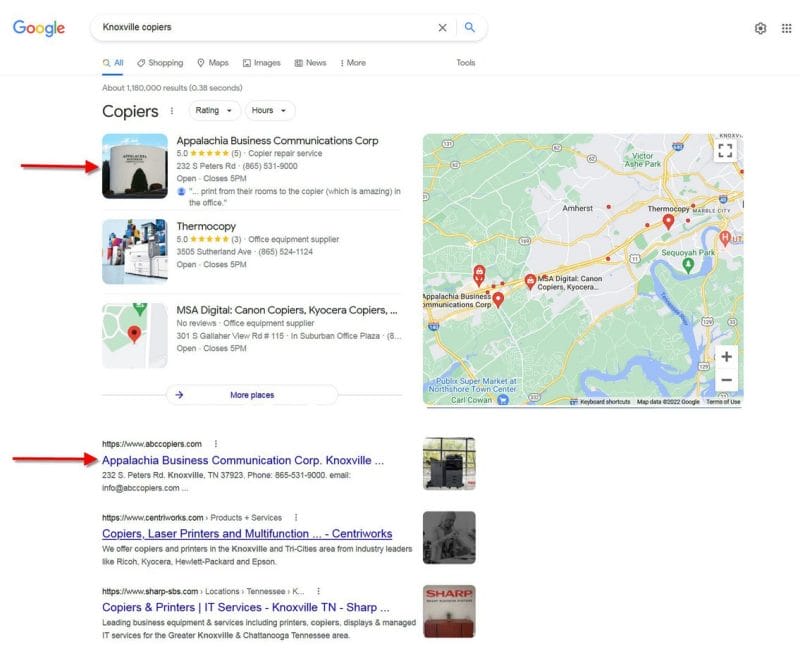Open Appalachia Business Communications Corp listing

tap(277, 140)
